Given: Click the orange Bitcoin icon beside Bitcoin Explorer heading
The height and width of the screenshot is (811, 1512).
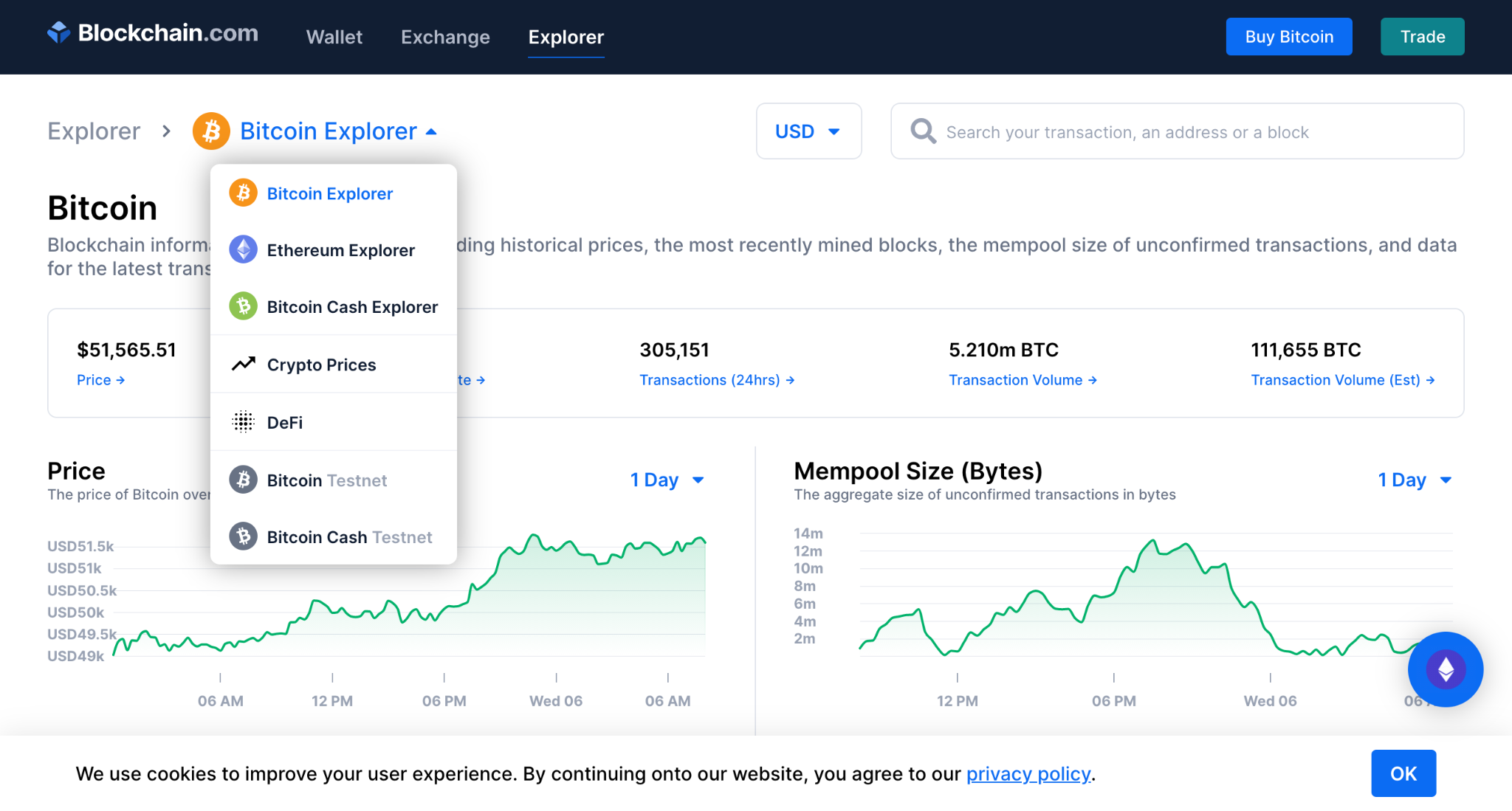Looking at the screenshot, I should [211, 131].
